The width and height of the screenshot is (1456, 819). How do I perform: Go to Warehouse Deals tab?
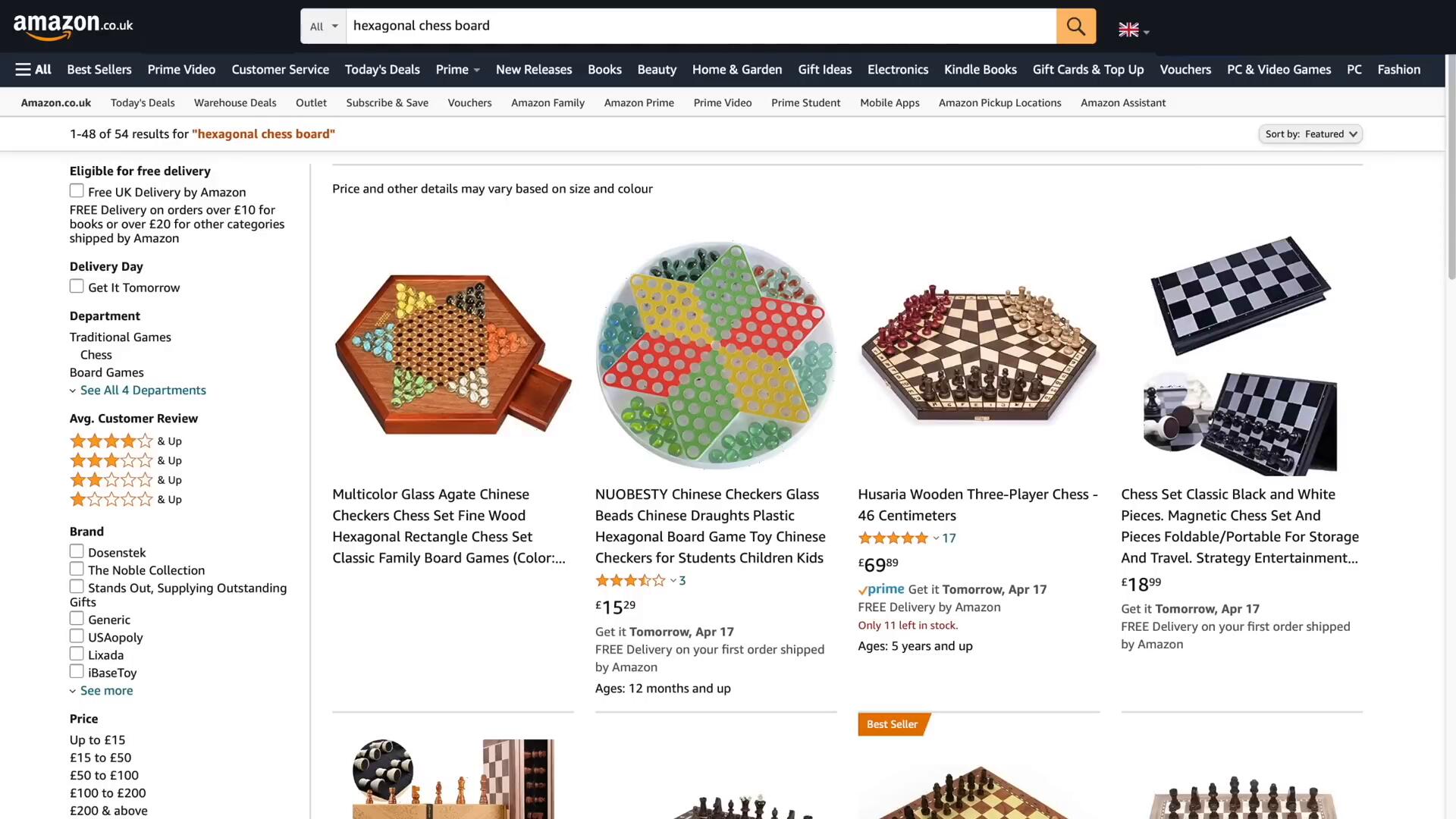(x=235, y=103)
